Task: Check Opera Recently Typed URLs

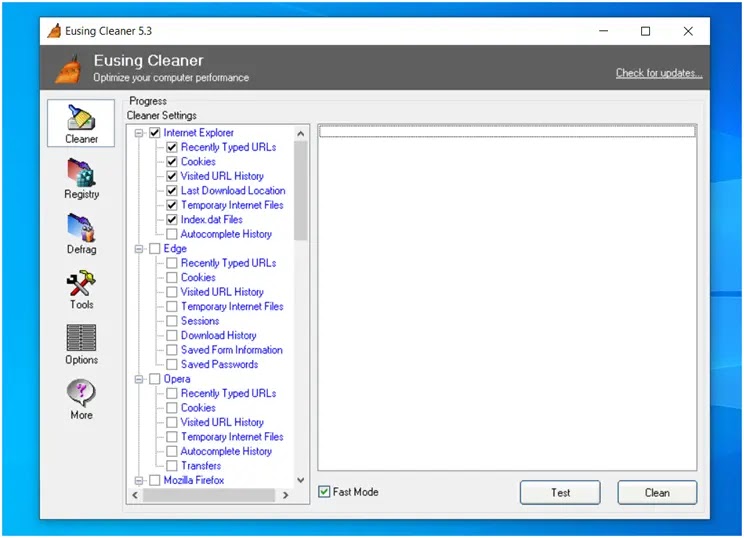Action: (172, 393)
